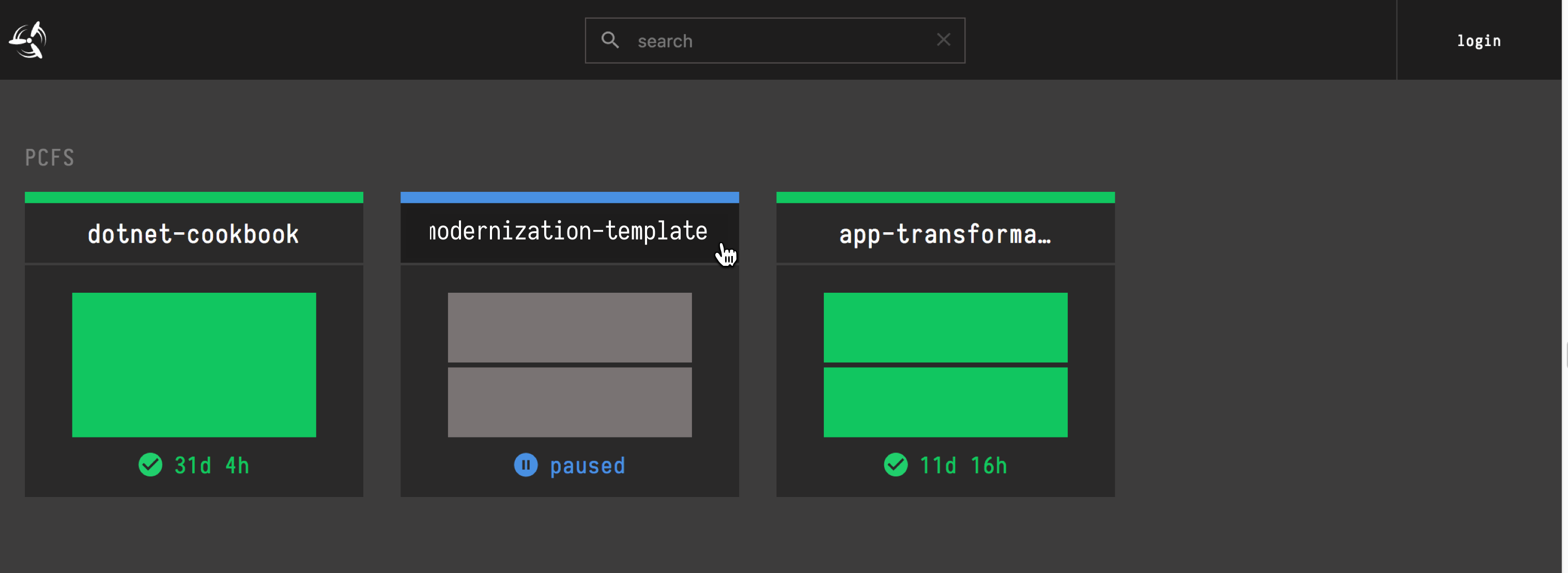Click the large green job block in dotnet-cookbook
The image size is (1568, 573).
pyautogui.click(x=194, y=365)
